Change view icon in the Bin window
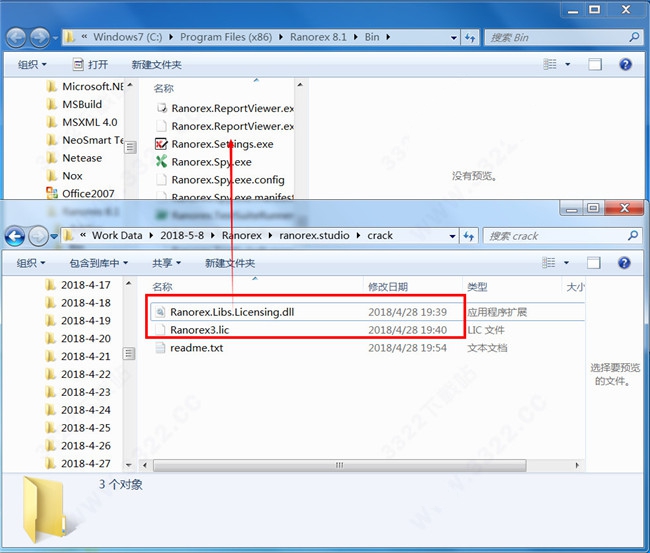This screenshot has height=553, width=650. pos(550,64)
